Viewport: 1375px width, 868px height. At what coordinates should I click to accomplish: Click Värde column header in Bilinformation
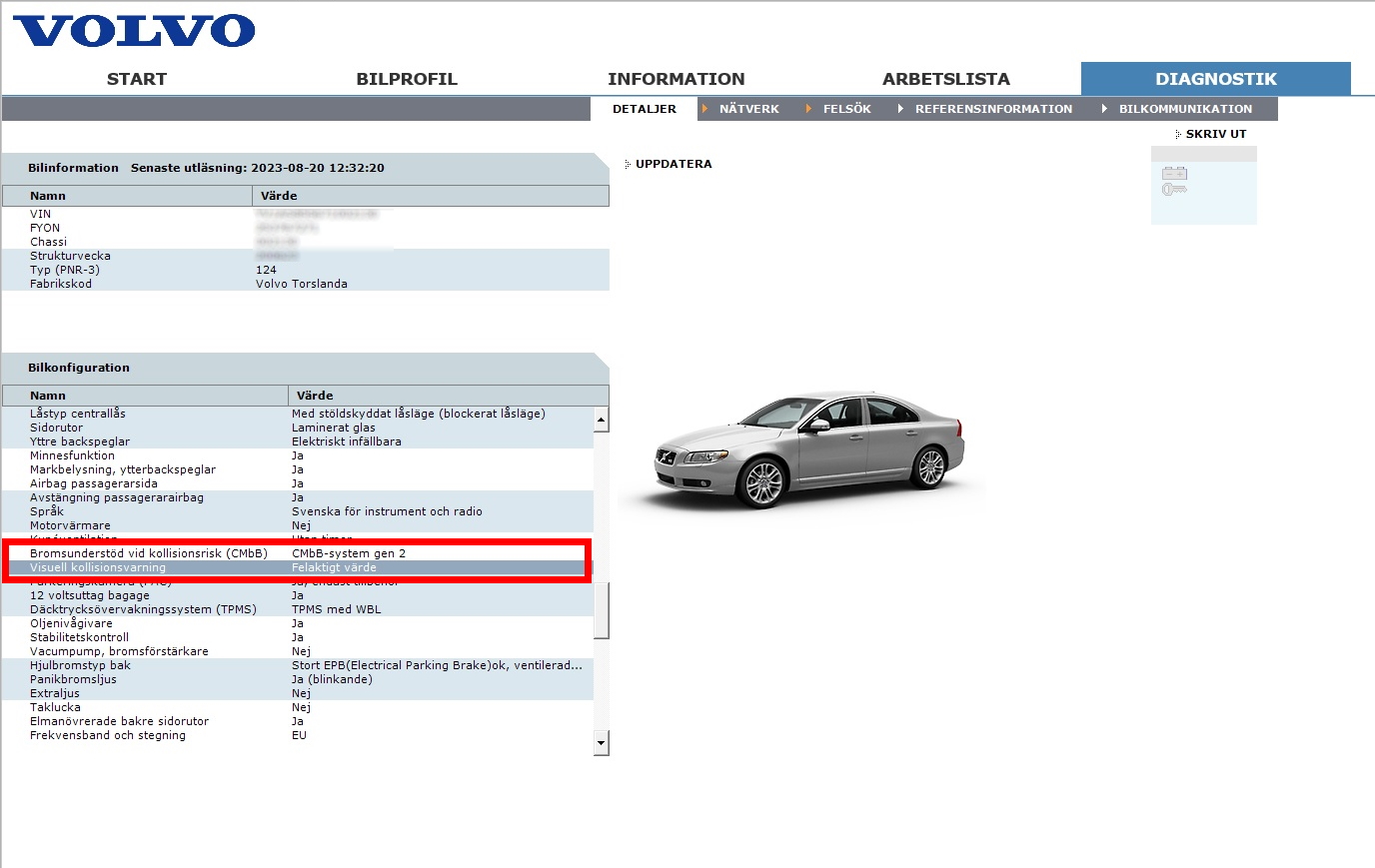click(431, 196)
